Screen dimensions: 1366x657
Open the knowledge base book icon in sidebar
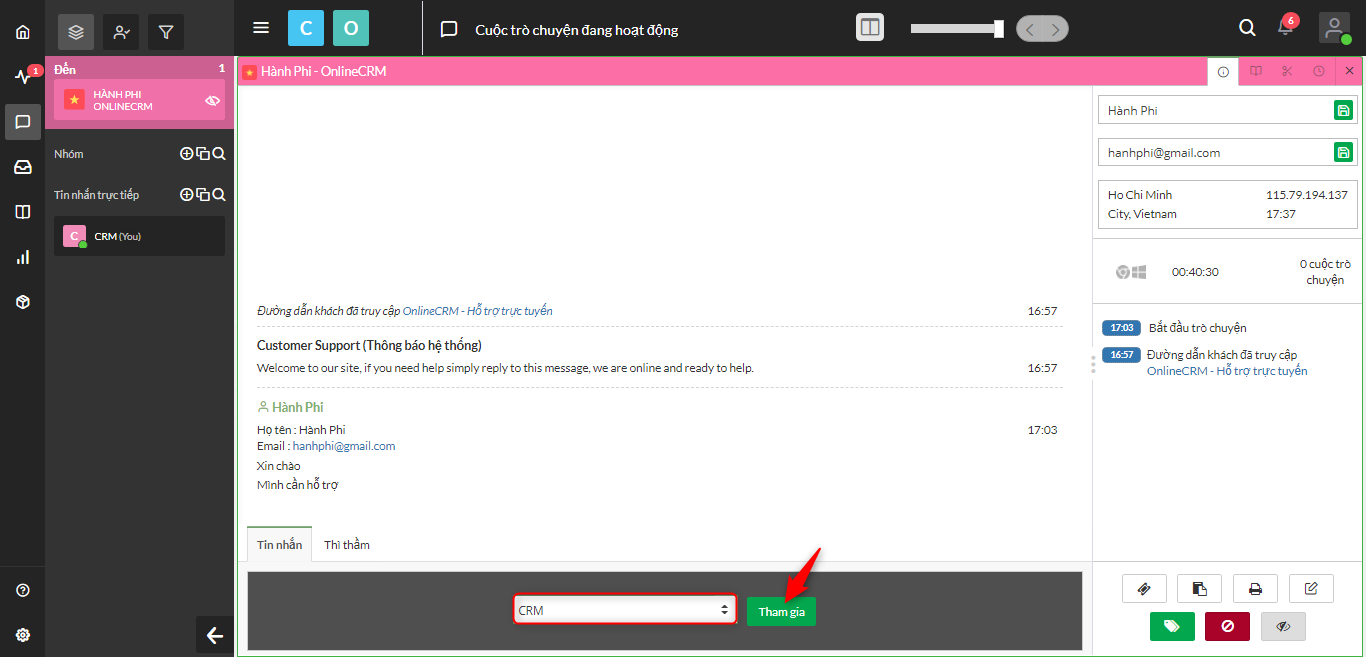click(22, 212)
